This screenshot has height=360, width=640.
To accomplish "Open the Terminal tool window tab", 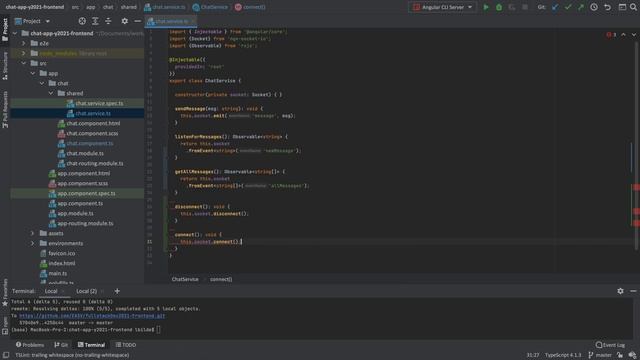I will point(91,345).
